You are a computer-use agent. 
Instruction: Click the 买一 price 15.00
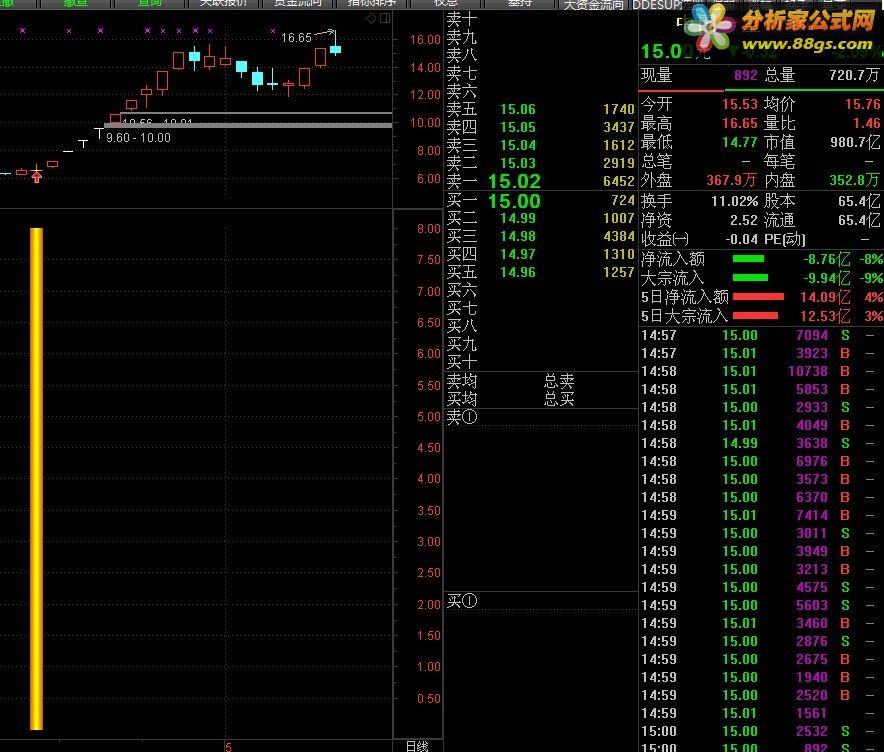pos(514,201)
